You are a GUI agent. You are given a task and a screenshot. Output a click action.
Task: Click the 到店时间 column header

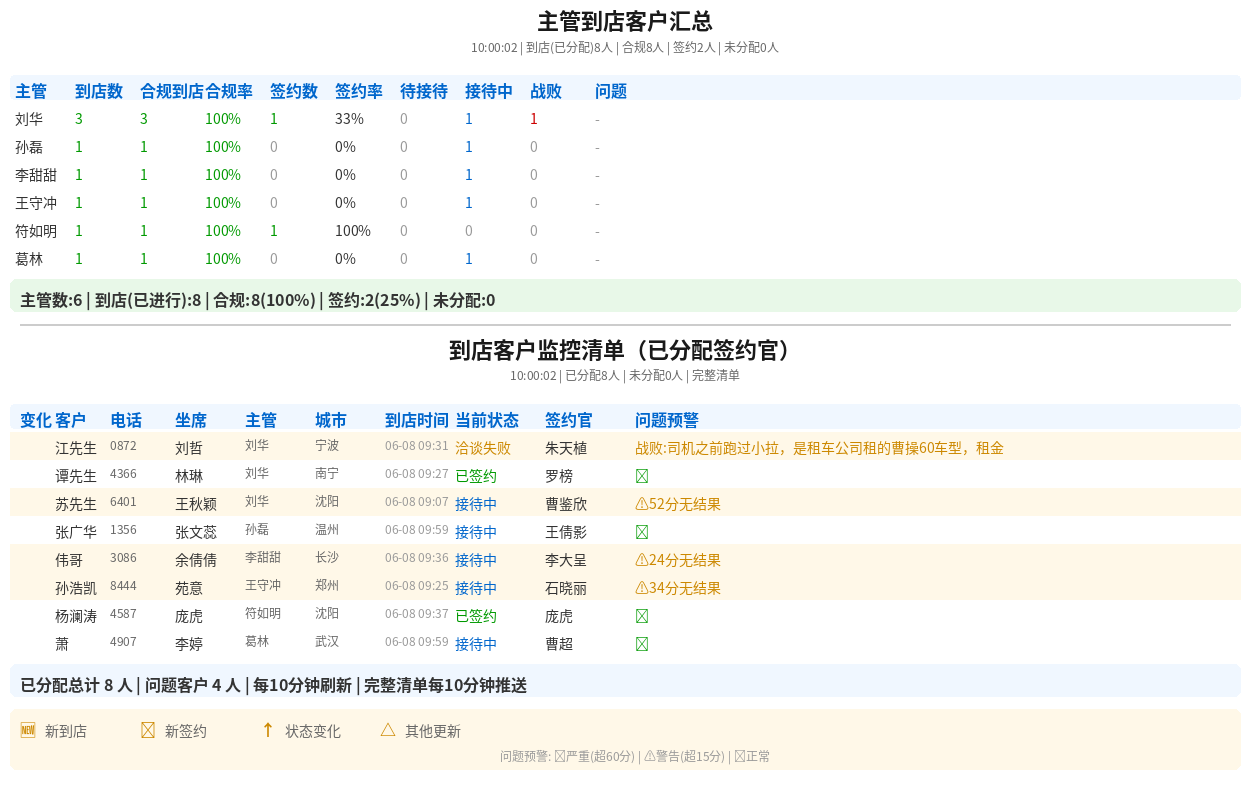tap(417, 420)
